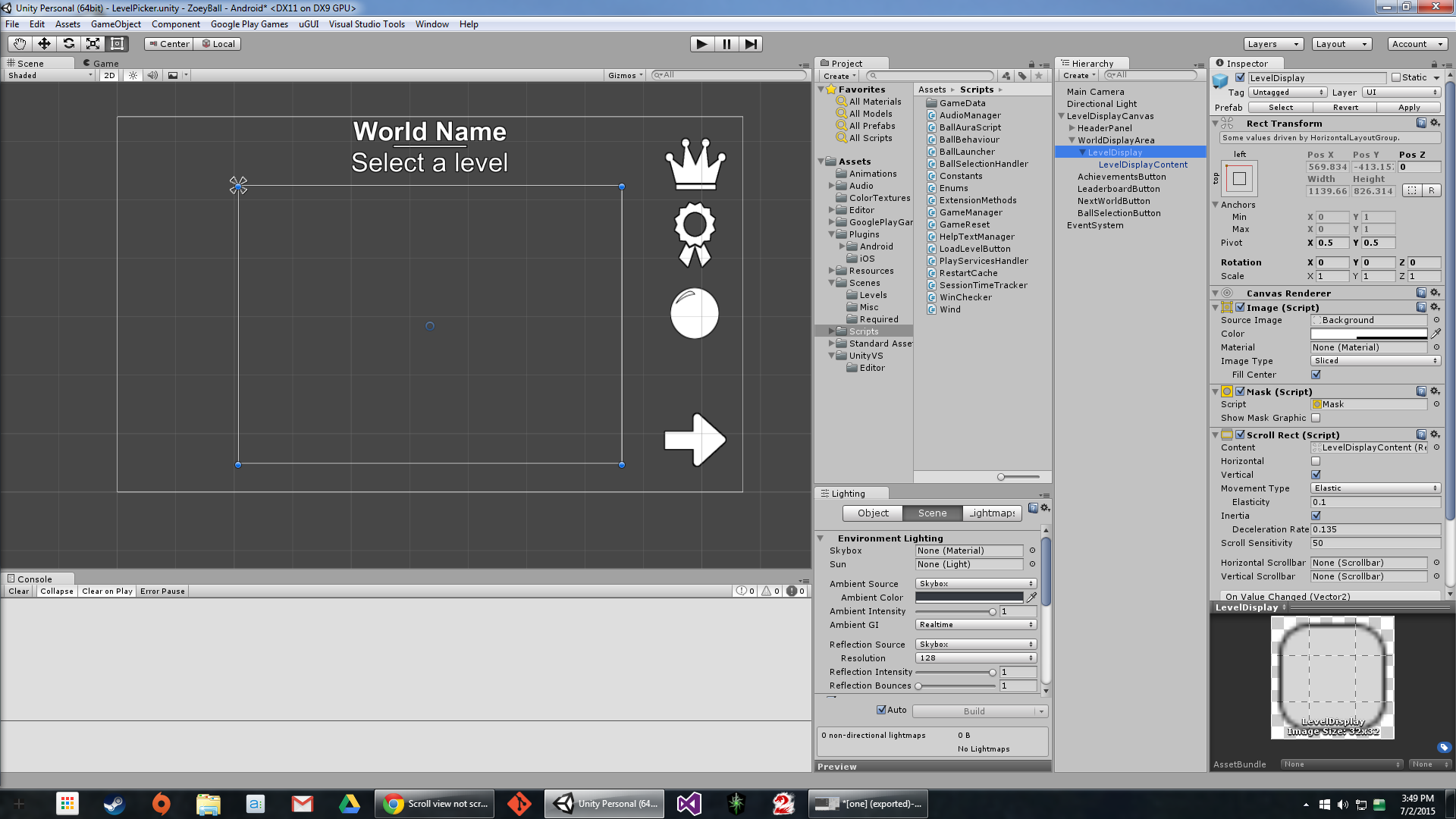The width and height of the screenshot is (1456, 819).
Task: Select the Rotate tool
Action: 68,44
